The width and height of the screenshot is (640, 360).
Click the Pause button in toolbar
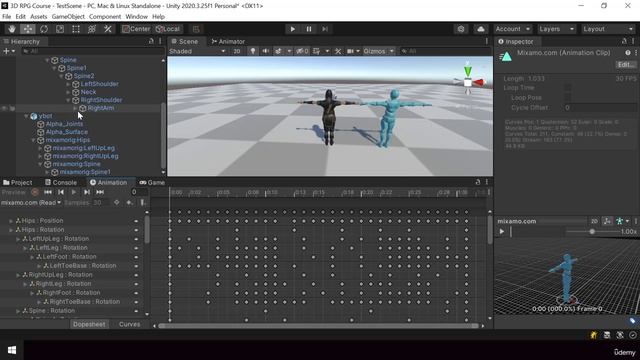pos(309,29)
